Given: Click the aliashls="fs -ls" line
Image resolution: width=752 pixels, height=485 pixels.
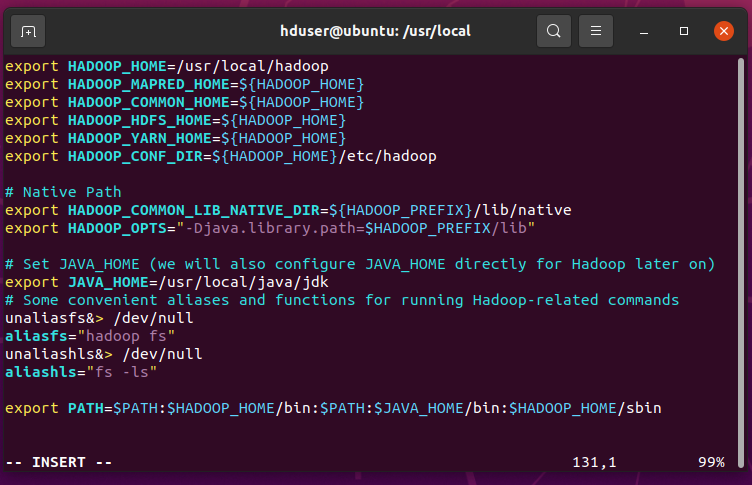Looking at the screenshot, I should [81, 372].
